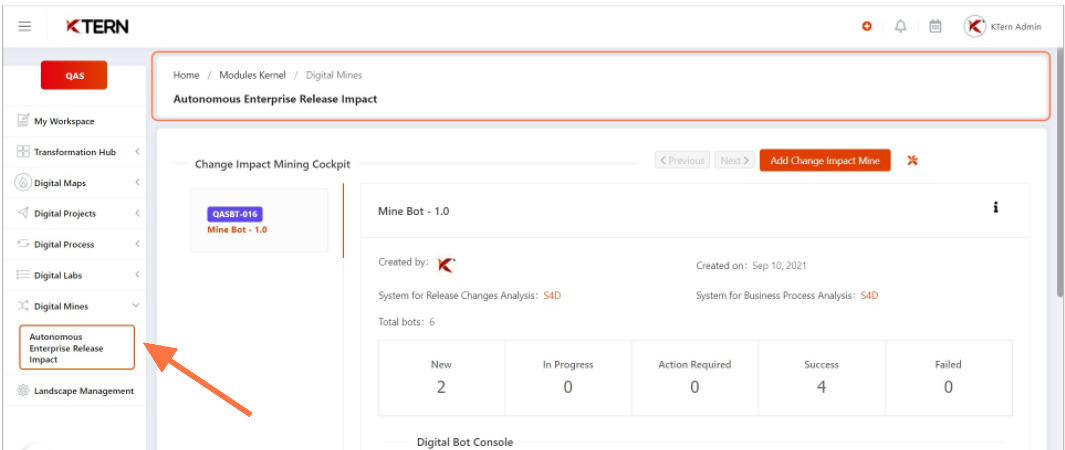Click Change Impact Mining Cockpit heading
This screenshot has height=450, width=1065.
point(272,164)
